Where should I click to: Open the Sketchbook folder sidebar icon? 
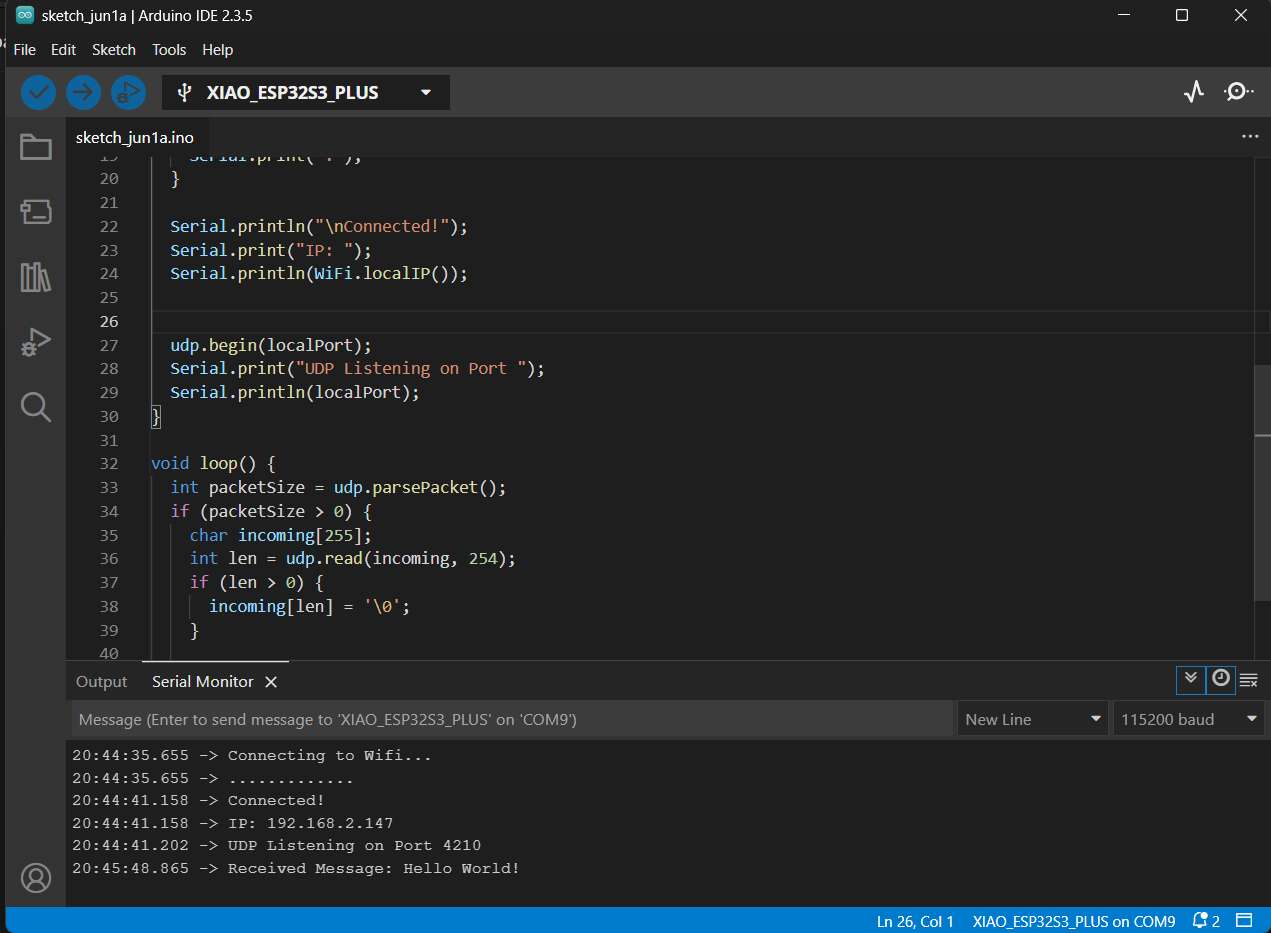pos(36,148)
